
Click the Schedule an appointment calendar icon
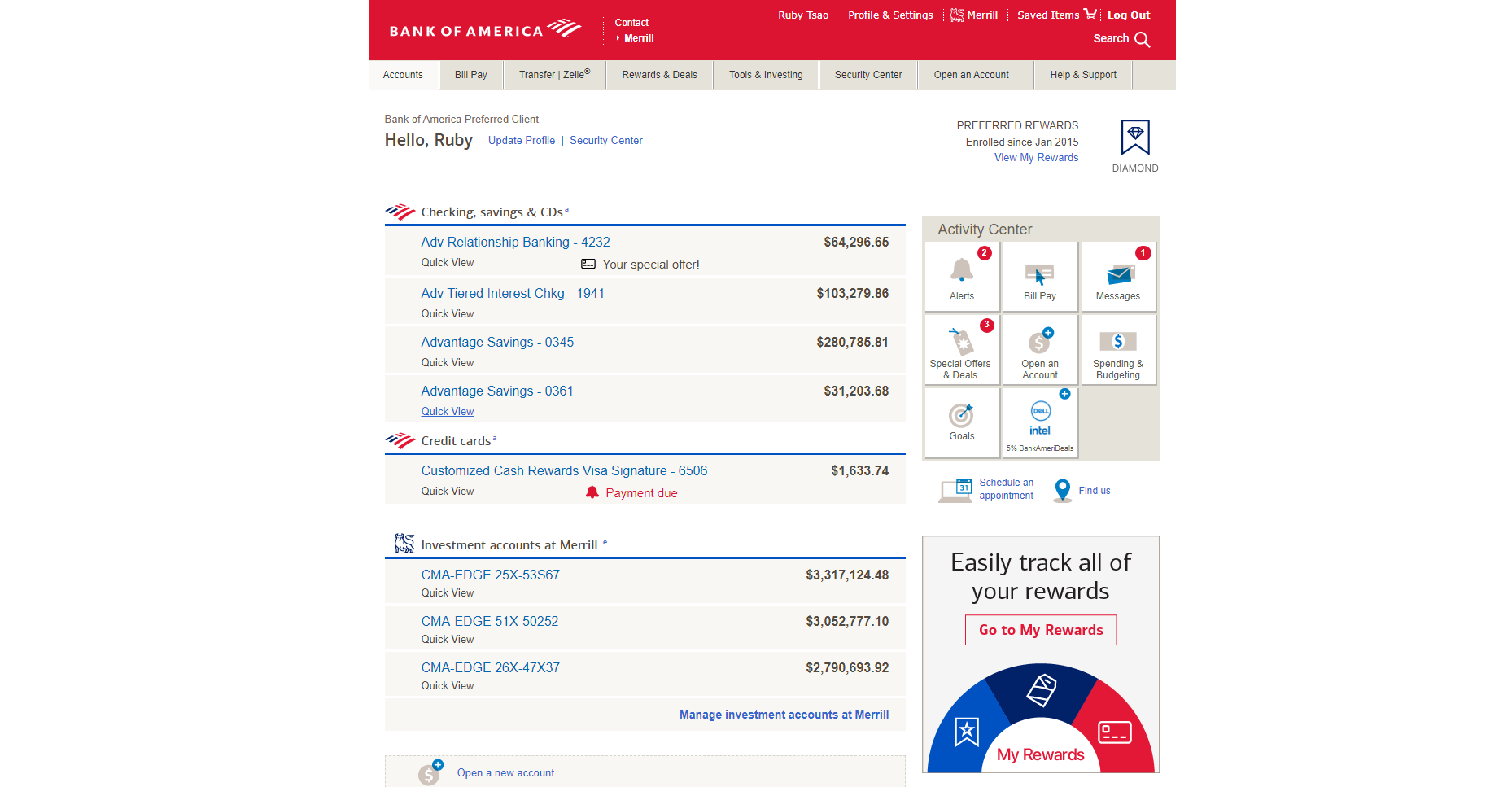point(955,491)
